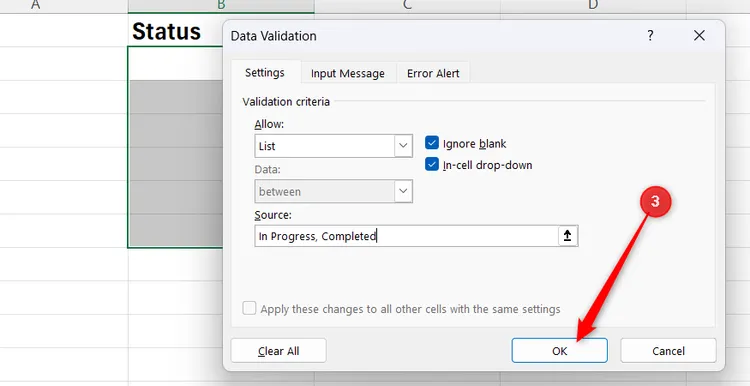Viewport: 750px width, 386px height.
Task: Select column B header
Action: tap(221, 6)
